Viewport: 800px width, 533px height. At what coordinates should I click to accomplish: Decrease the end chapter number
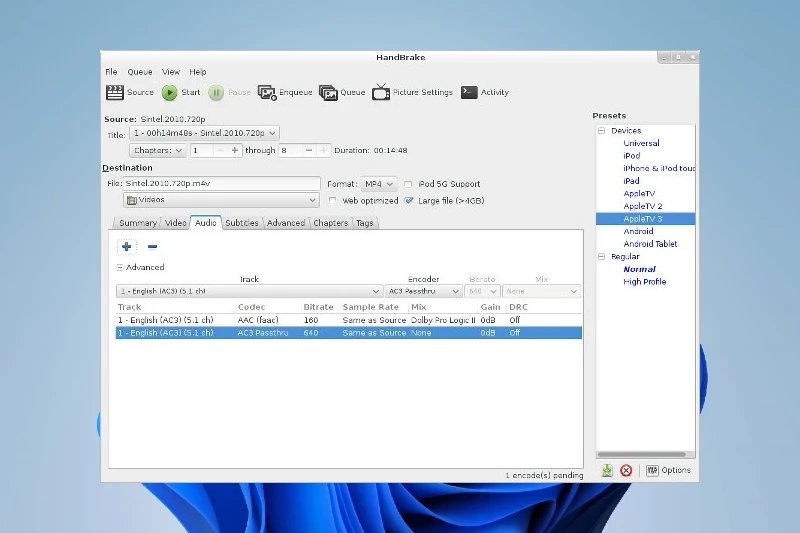(309, 150)
